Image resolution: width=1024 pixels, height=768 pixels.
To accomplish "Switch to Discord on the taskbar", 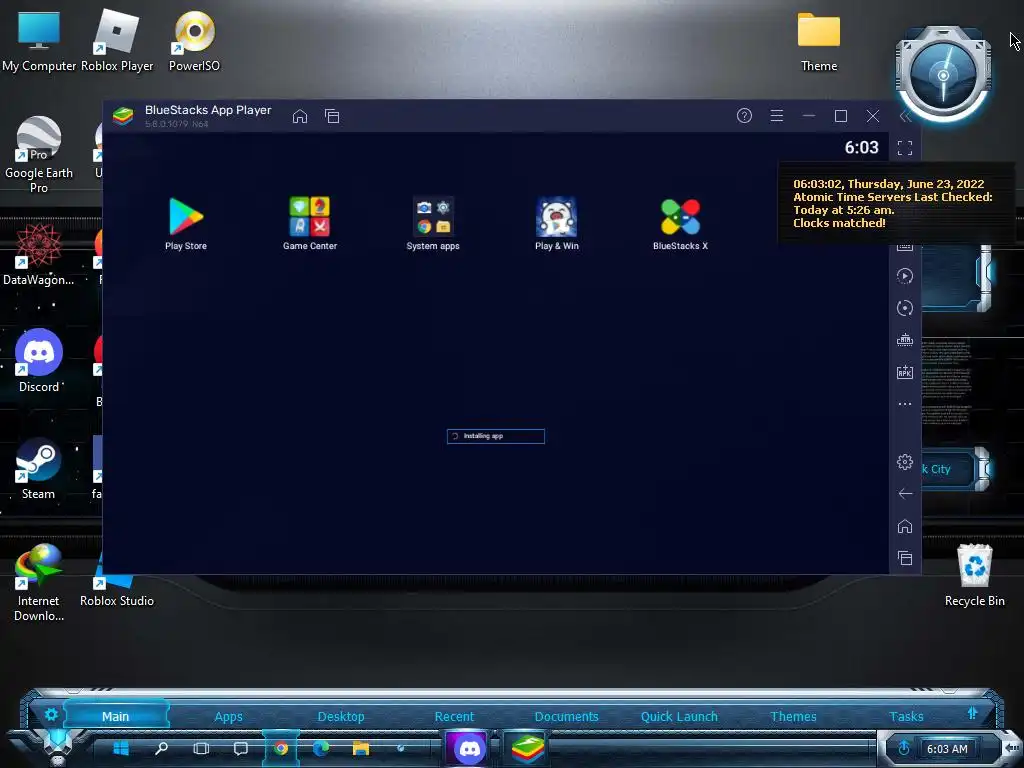I will (469, 748).
